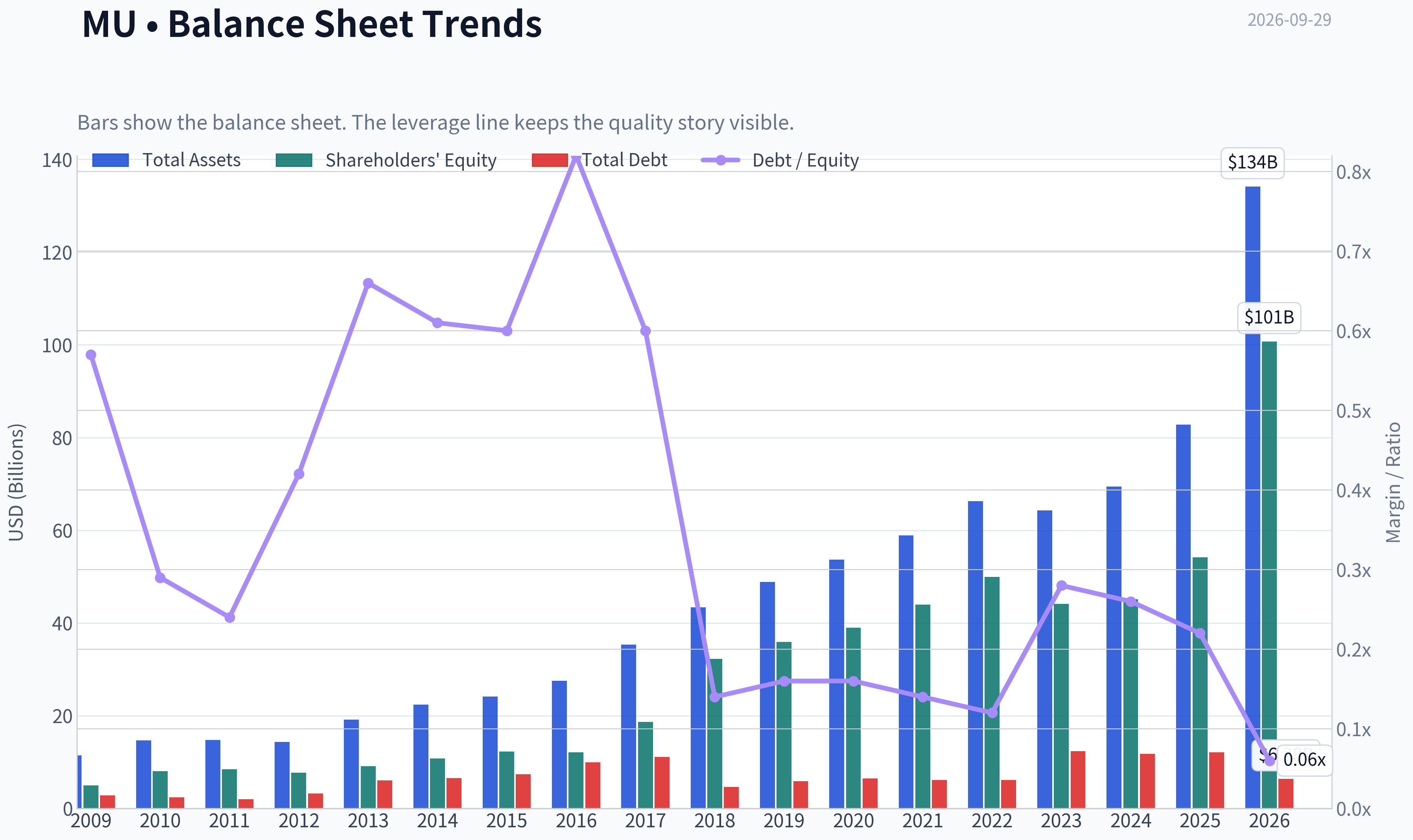Toggle the Total Debt legend entry
The width and height of the screenshot is (1413, 840).
(x=600, y=160)
